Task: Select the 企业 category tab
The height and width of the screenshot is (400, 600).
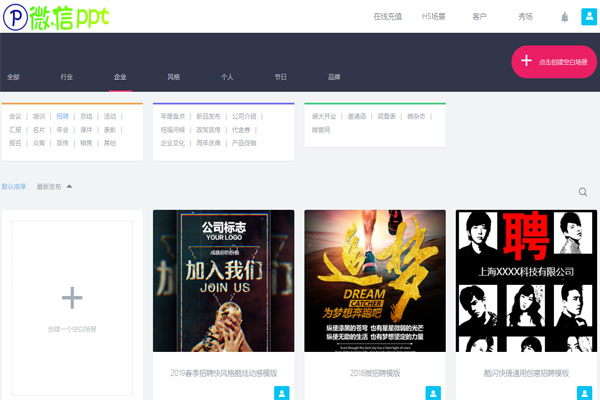Action: 120,77
